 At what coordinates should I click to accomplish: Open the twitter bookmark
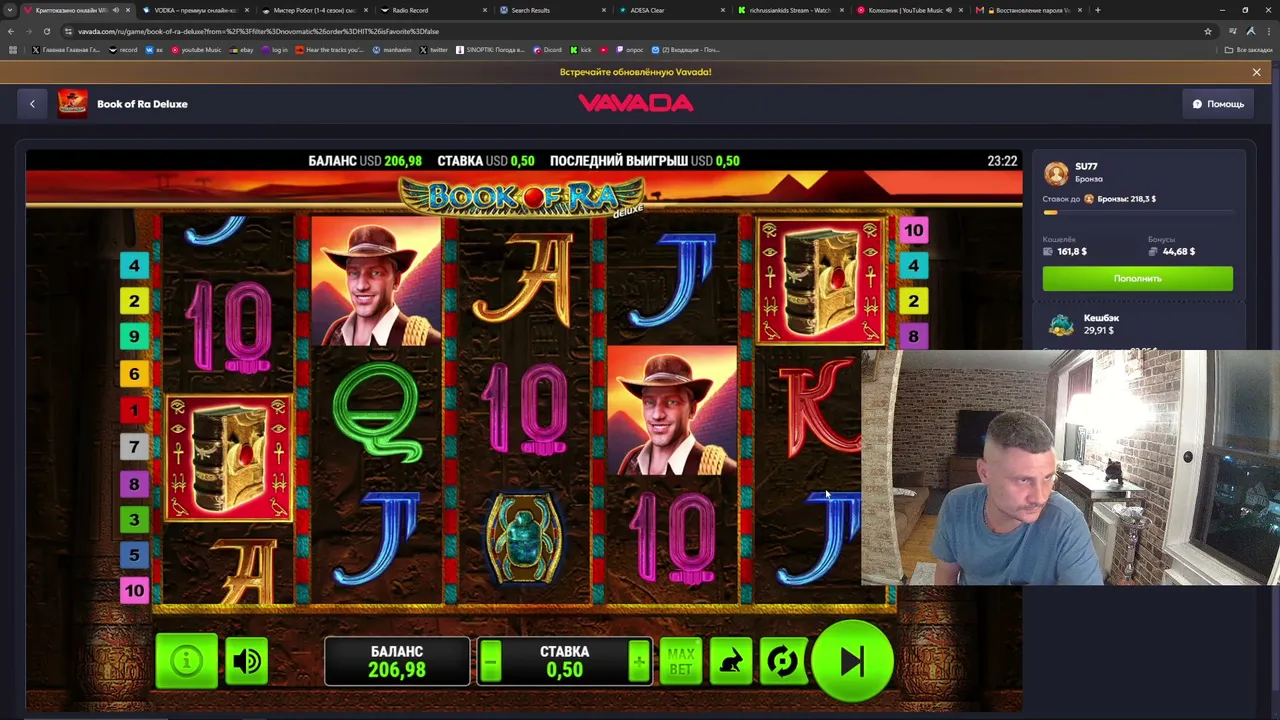point(434,50)
